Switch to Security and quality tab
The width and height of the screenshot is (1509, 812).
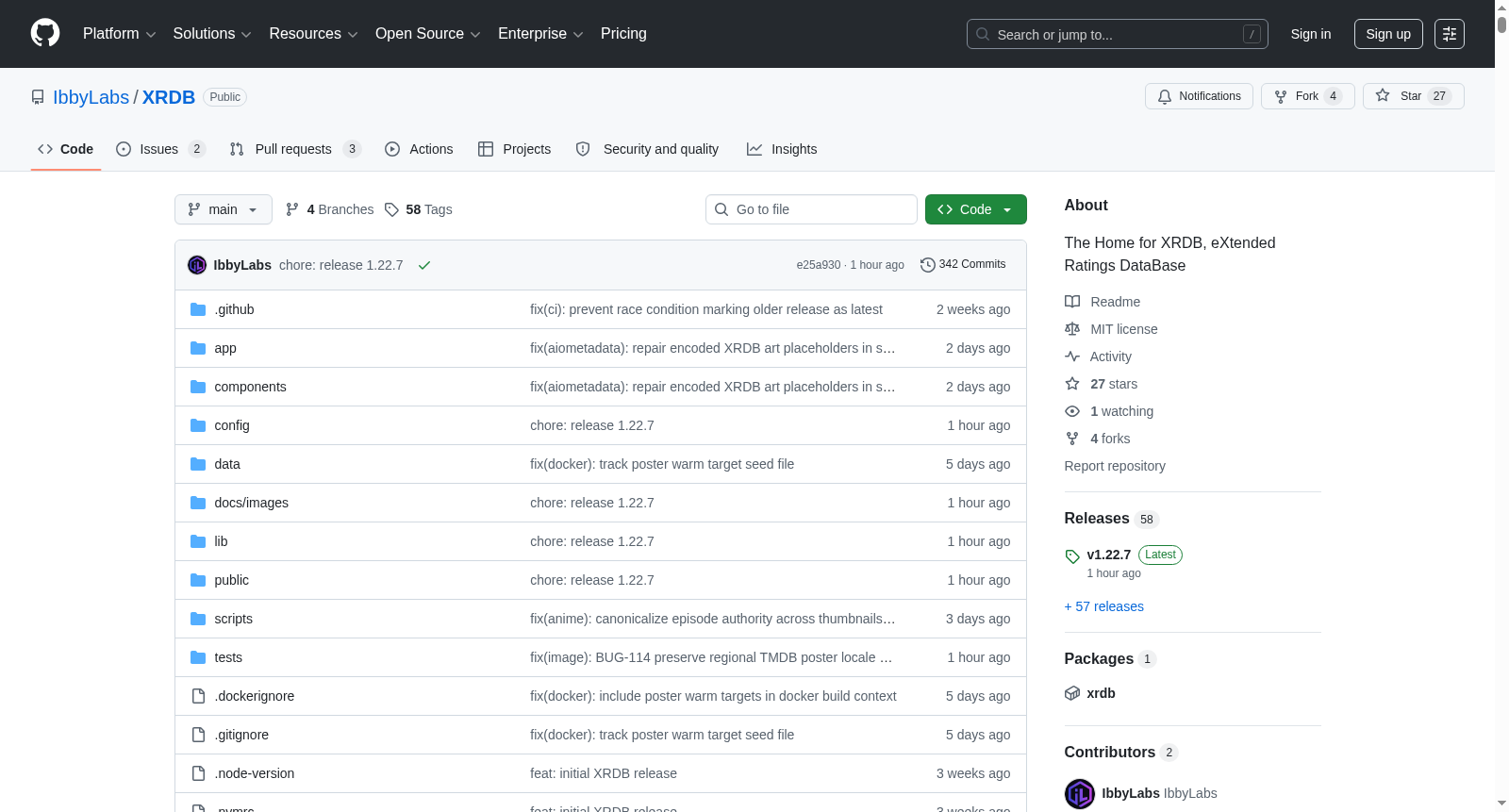(x=647, y=149)
